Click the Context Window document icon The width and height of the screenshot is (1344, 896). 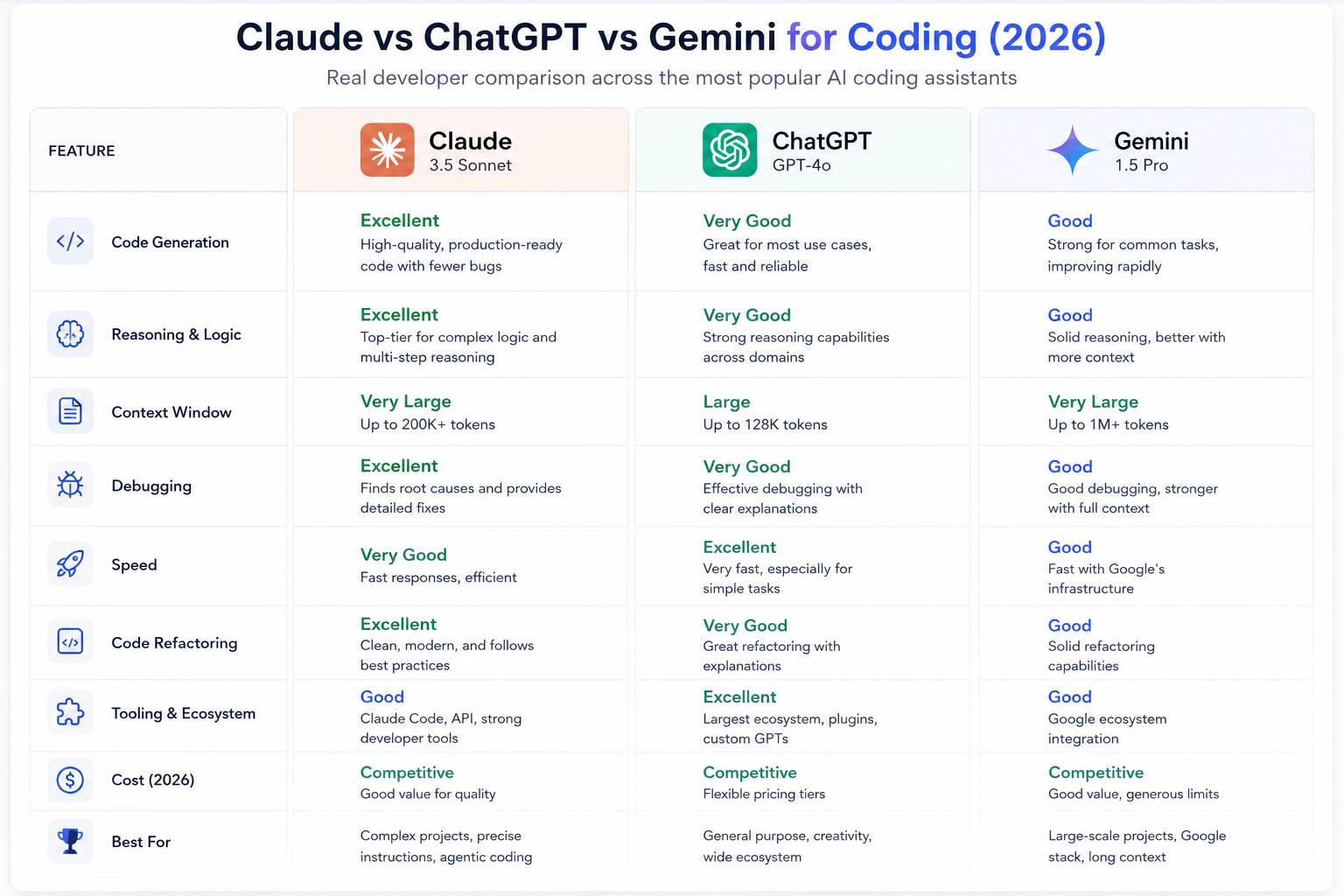point(70,410)
